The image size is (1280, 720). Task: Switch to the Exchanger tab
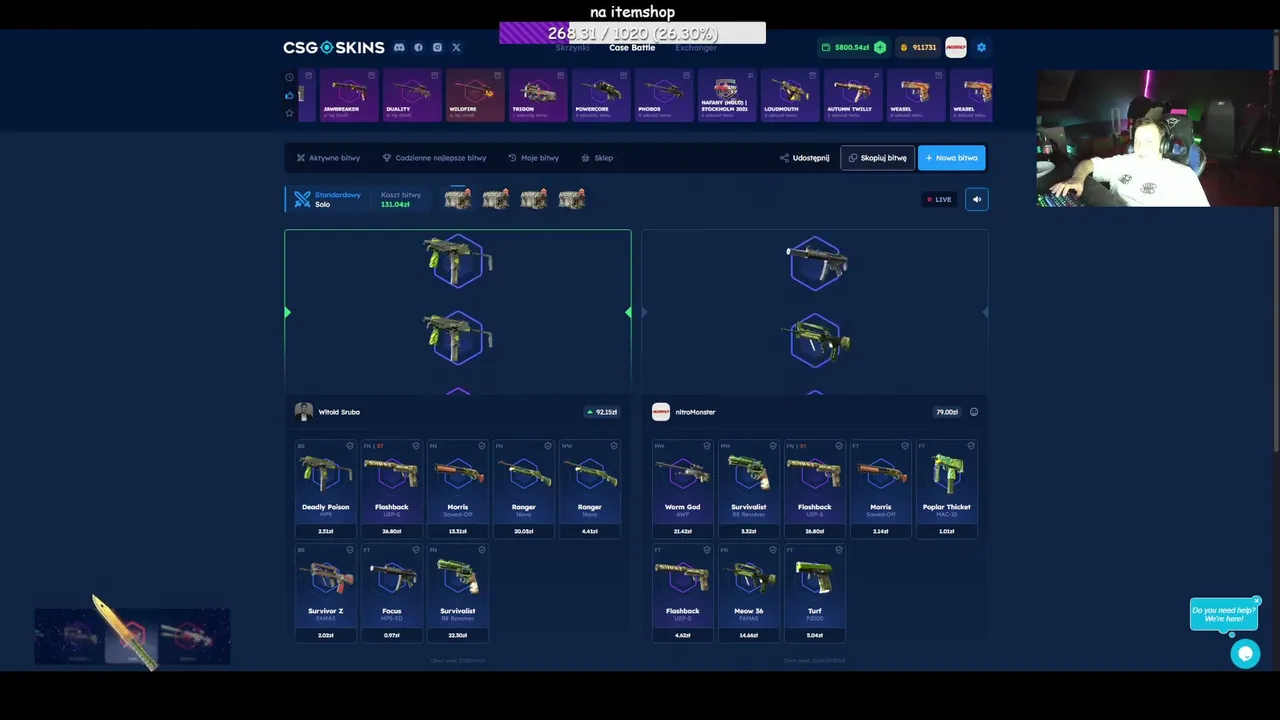point(696,48)
